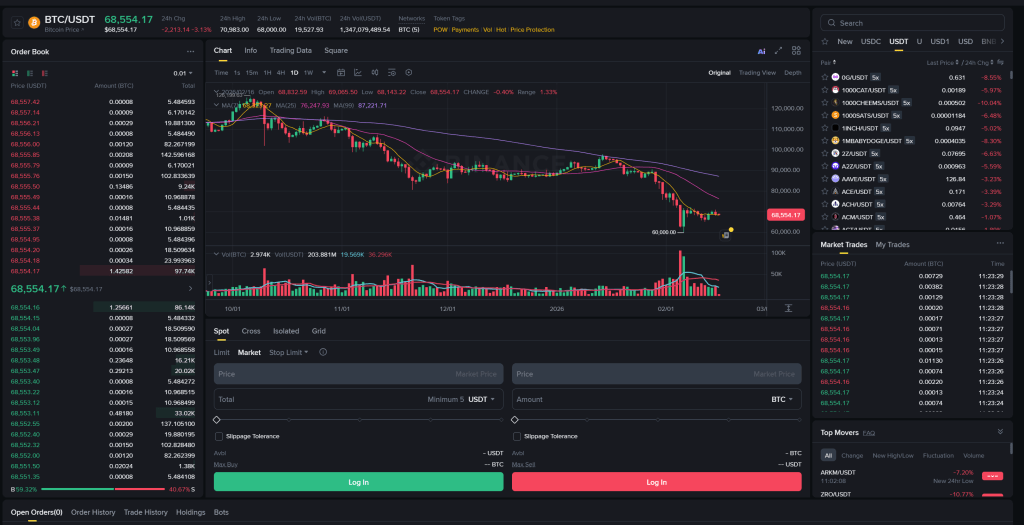Favorite the 0G/USDT pair star
Screen dimensions: 1024x525
pyautogui.click(x=825, y=77)
